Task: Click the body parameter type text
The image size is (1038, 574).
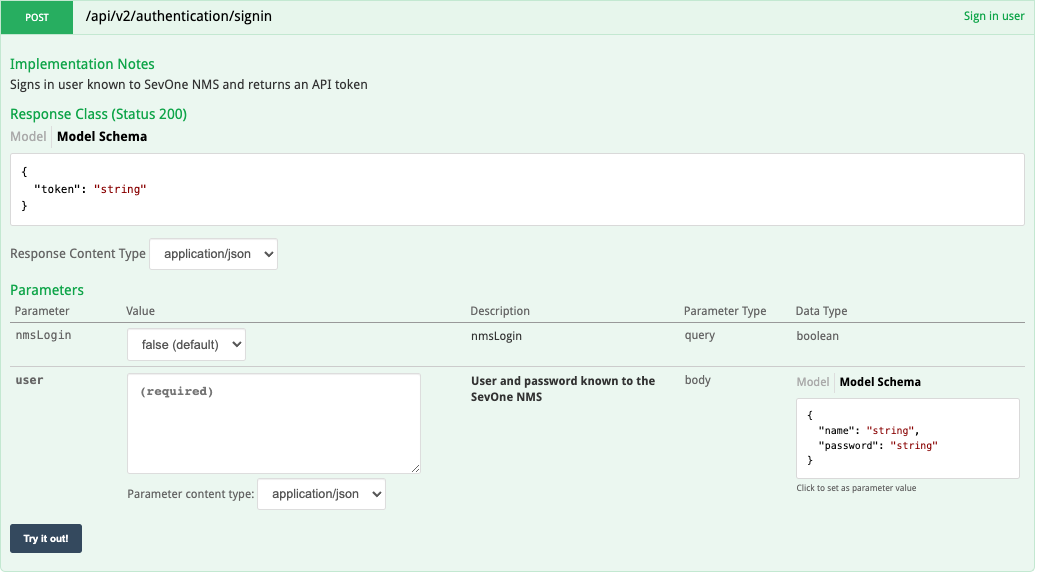Action: 698,380
